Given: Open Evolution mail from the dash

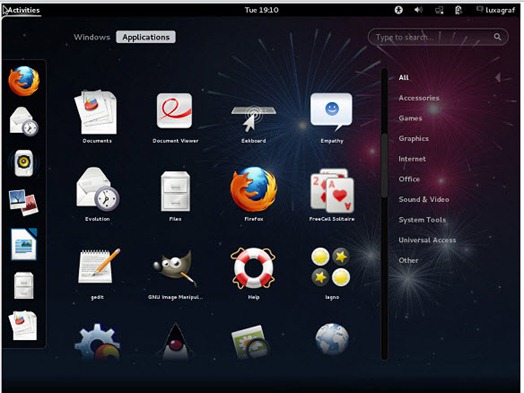Looking at the screenshot, I should click(x=24, y=122).
